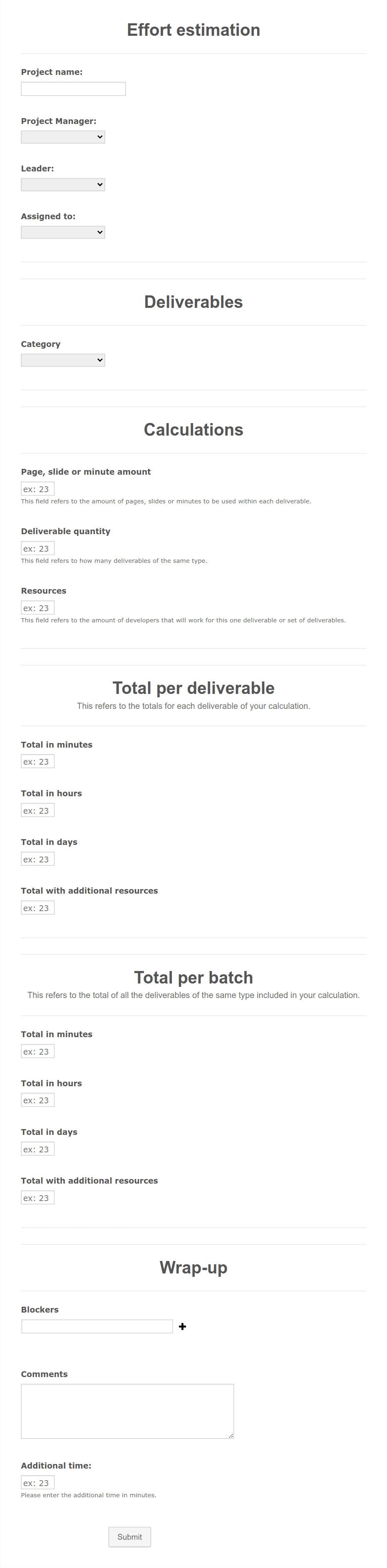Open the Project Manager dropdown
The height and width of the screenshot is (1568, 387).
(x=63, y=137)
